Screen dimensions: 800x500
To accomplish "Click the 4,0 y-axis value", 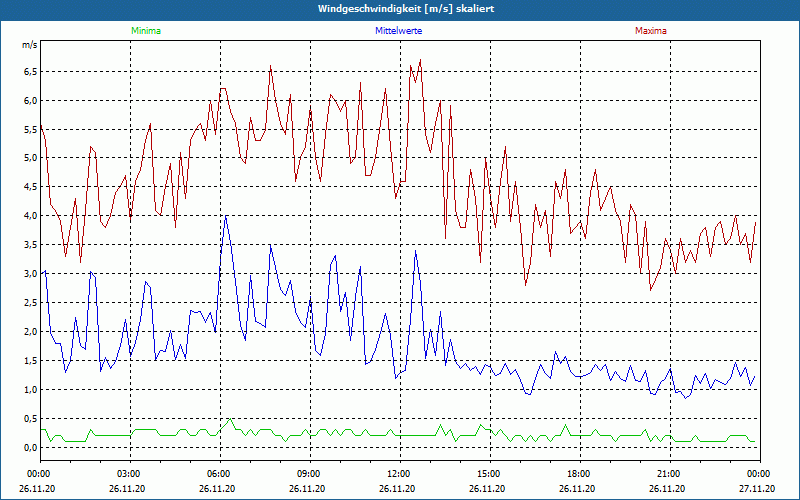I will (x=31, y=216).
